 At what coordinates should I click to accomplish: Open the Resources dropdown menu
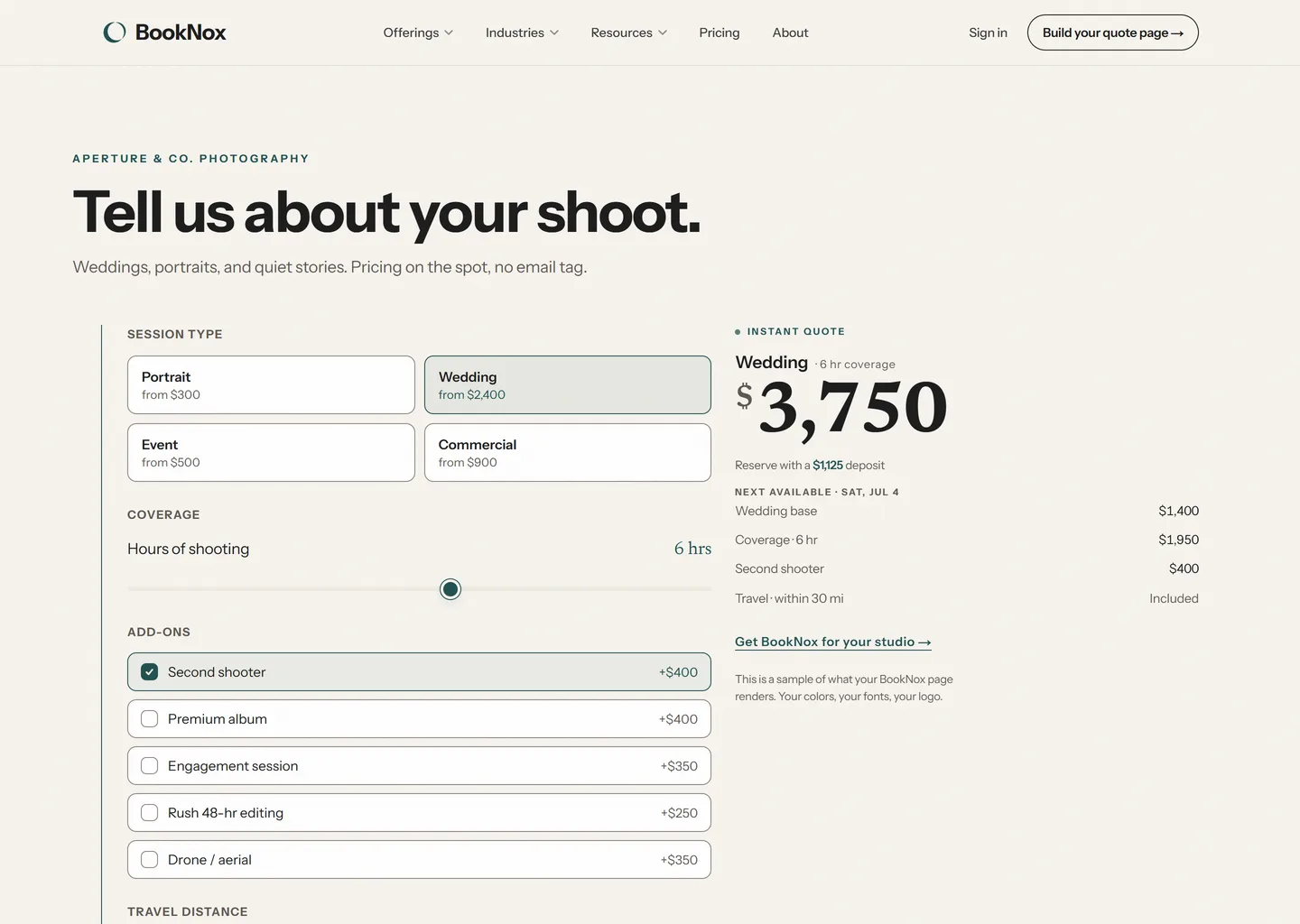628,32
